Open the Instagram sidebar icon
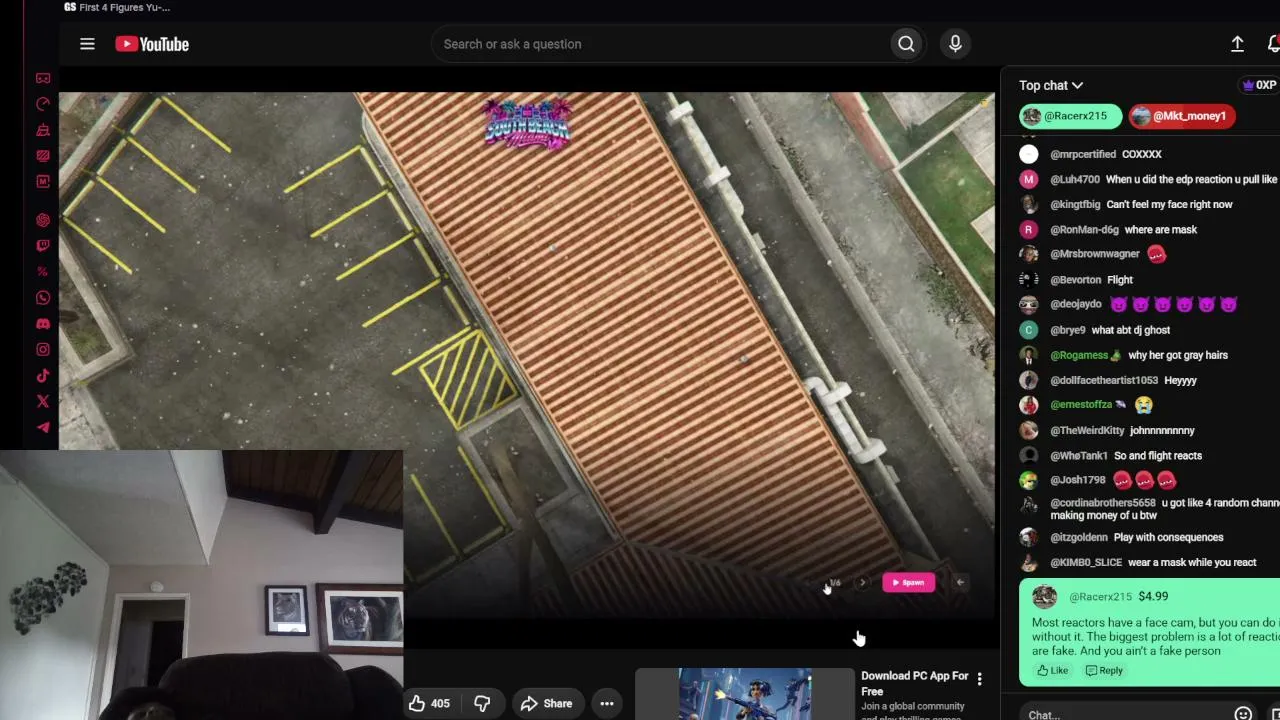The image size is (1280, 720). click(x=43, y=350)
